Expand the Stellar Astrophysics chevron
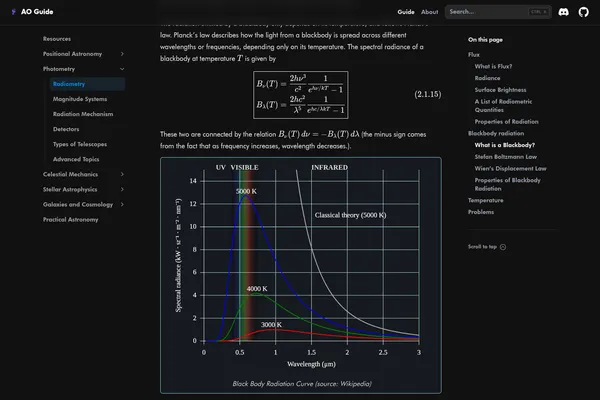600x400 pixels. (x=122, y=189)
